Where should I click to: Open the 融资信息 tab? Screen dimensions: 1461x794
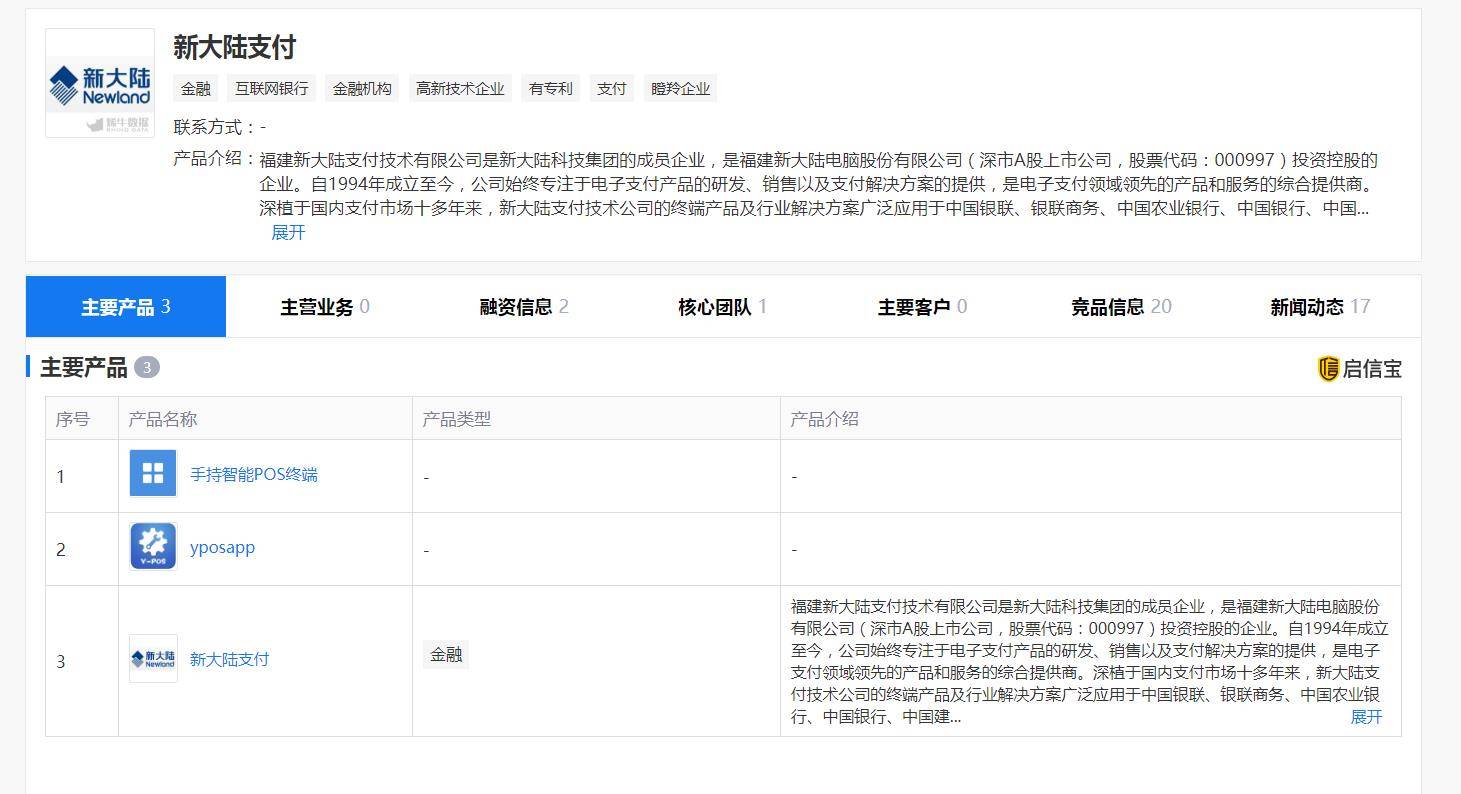coord(524,307)
